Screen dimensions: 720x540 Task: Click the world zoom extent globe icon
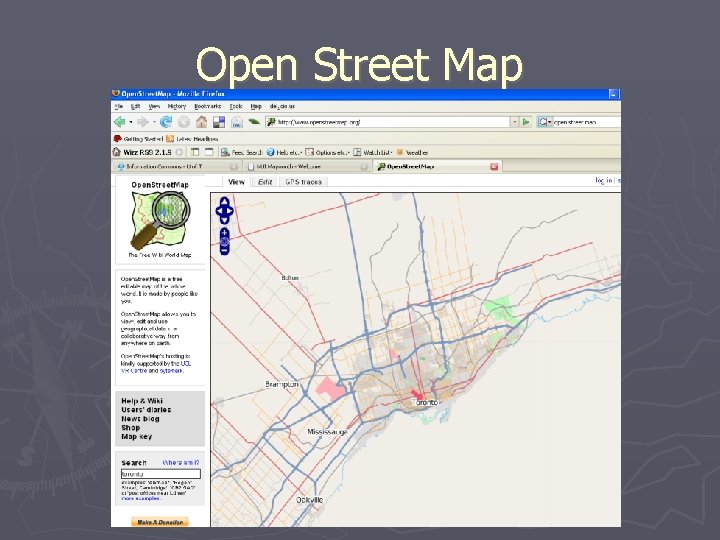[x=224, y=242]
